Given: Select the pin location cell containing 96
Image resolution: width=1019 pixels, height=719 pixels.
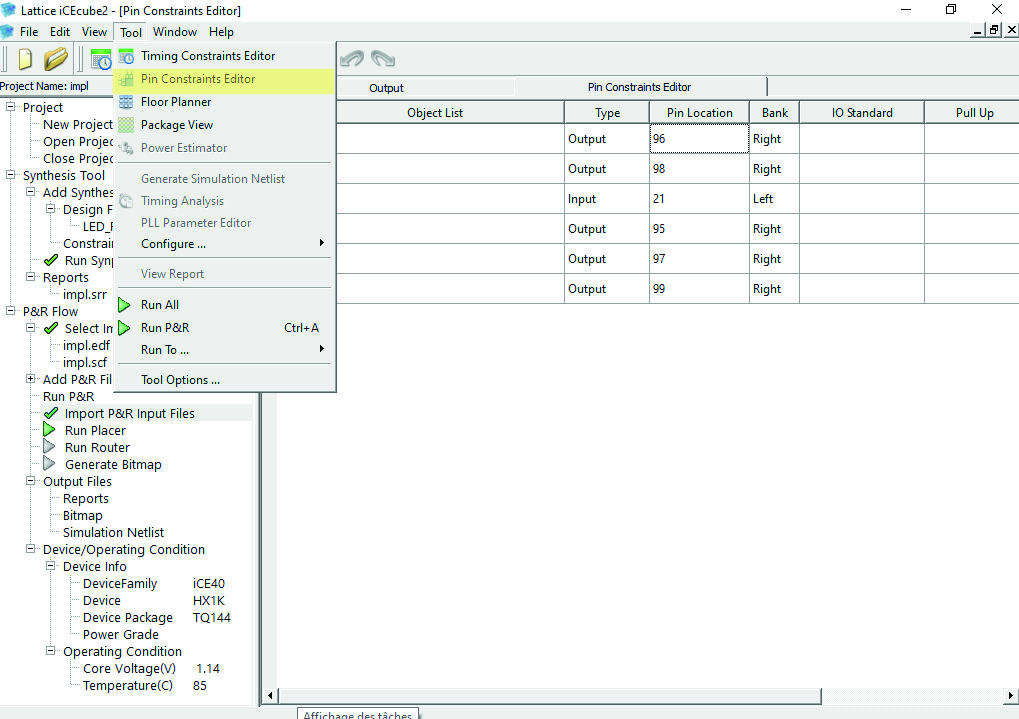Looking at the screenshot, I should pos(699,138).
